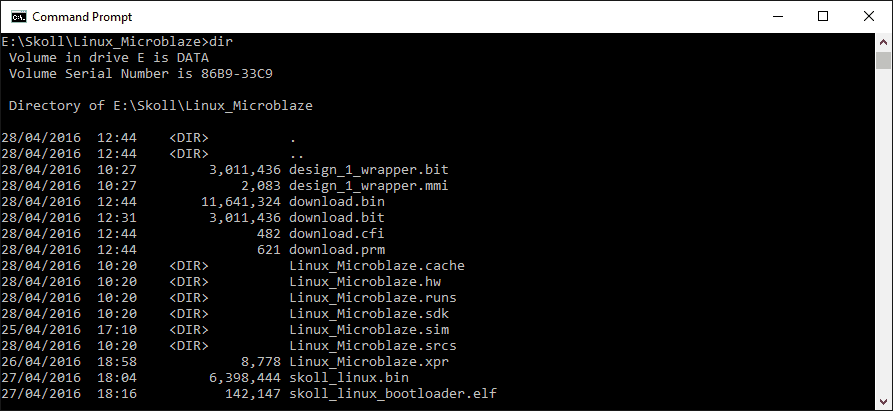Close the Command Prompt window
The image size is (893, 411).
[869, 16]
